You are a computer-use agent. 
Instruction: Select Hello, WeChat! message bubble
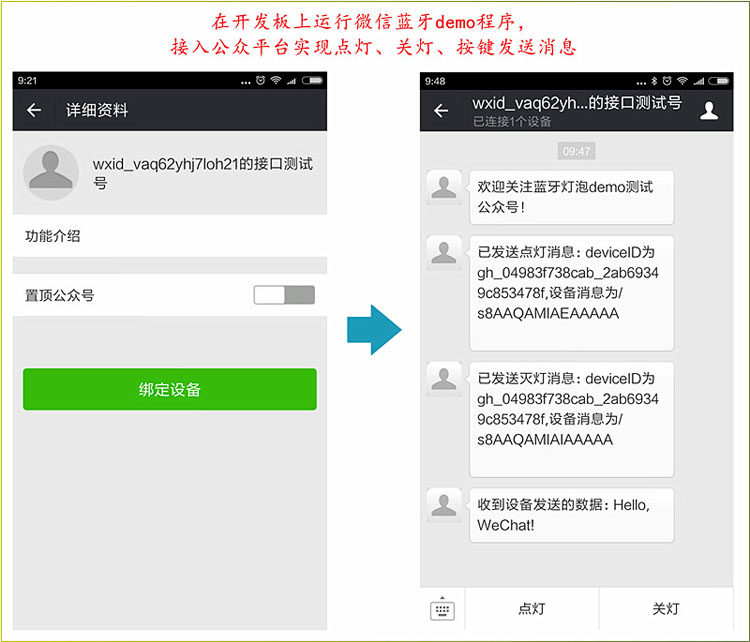click(572, 515)
